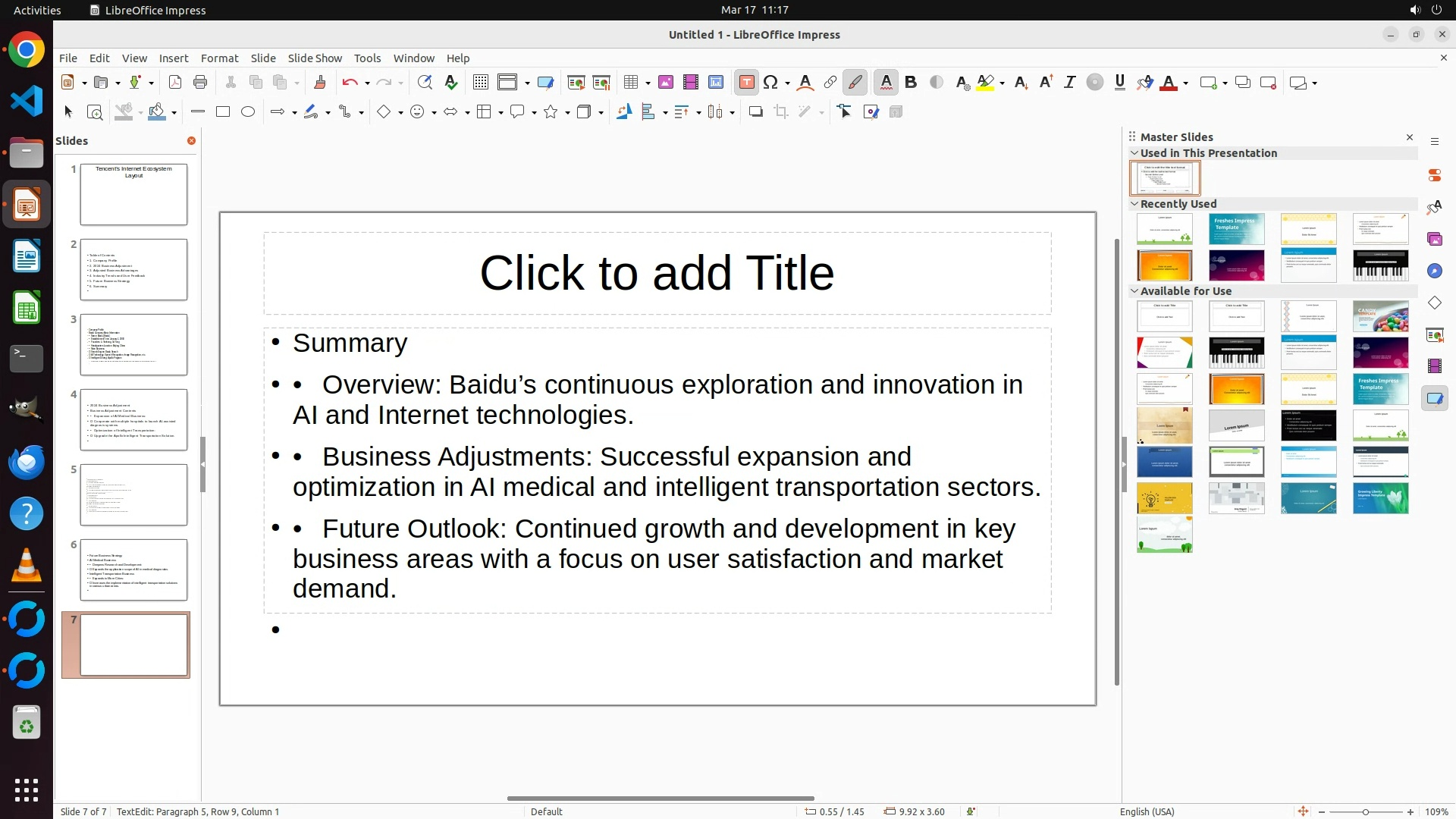This screenshot has width=1456, height=819.
Task: Close the Master Slides panel
Action: click(1410, 137)
